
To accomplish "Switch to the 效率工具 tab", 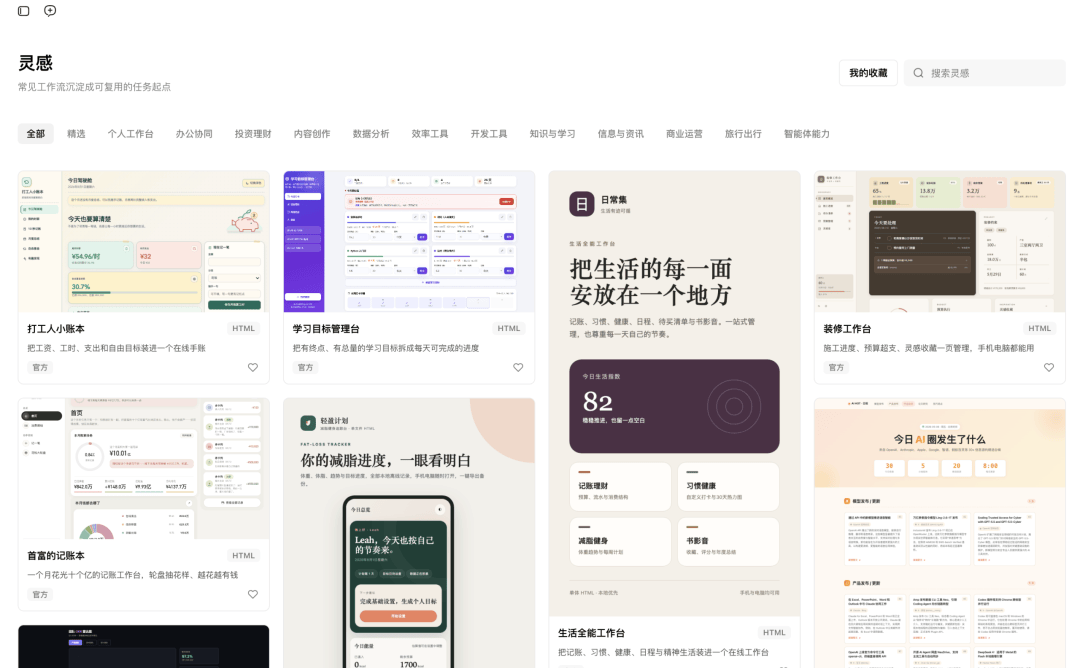I will tap(430, 134).
